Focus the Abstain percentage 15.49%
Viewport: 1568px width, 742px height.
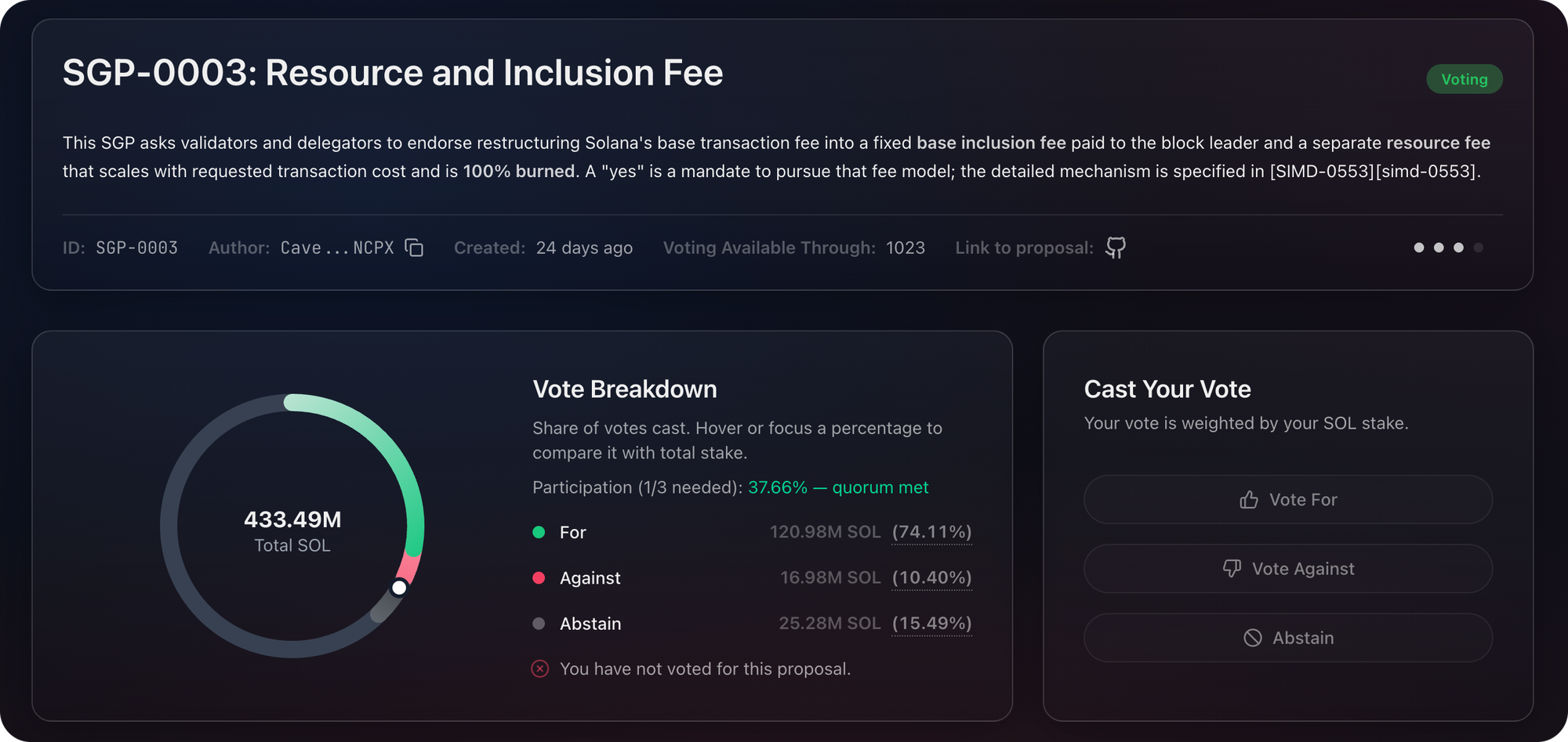coord(932,624)
